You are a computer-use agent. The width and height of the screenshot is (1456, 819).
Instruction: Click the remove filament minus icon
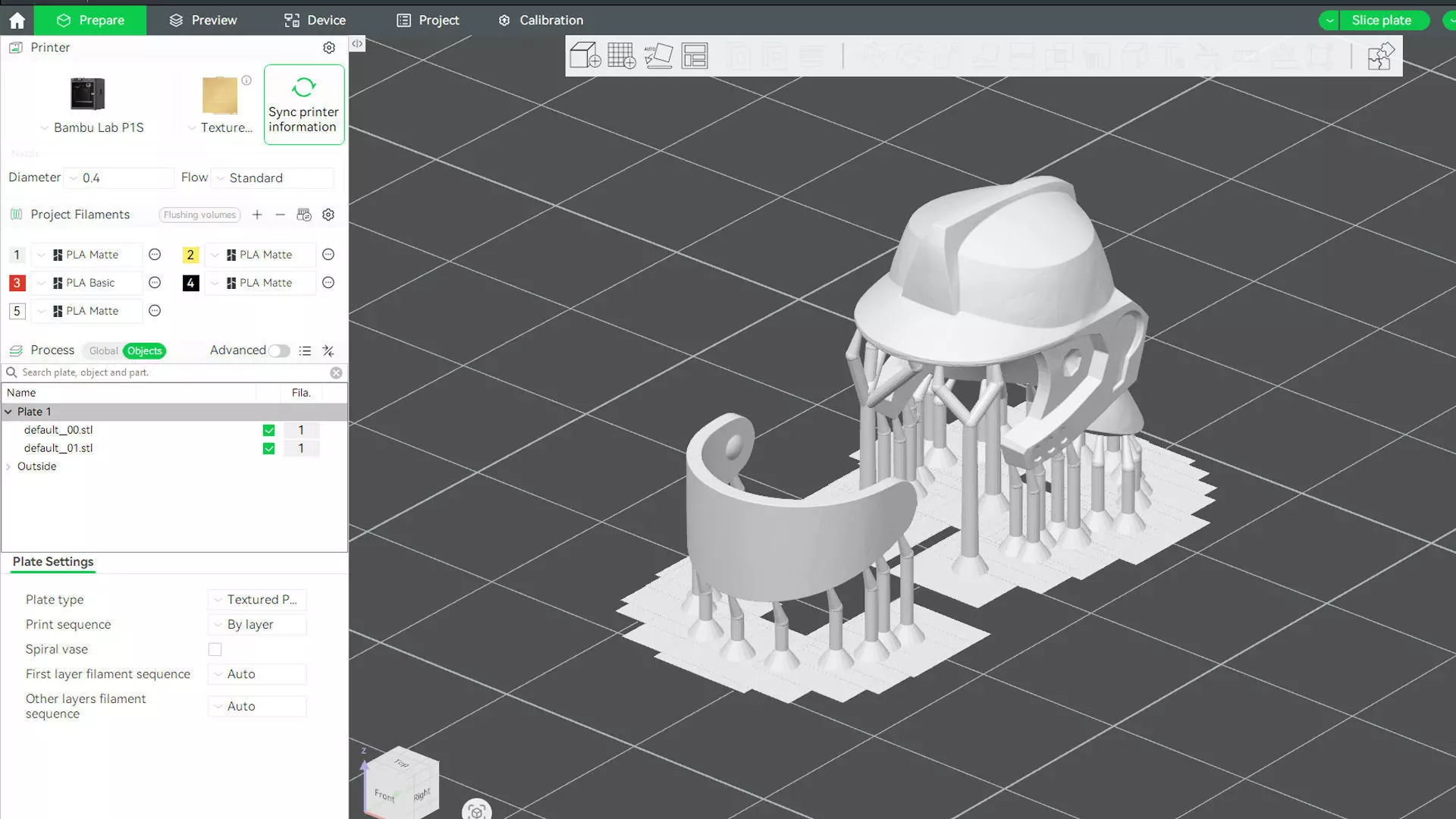(280, 215)
